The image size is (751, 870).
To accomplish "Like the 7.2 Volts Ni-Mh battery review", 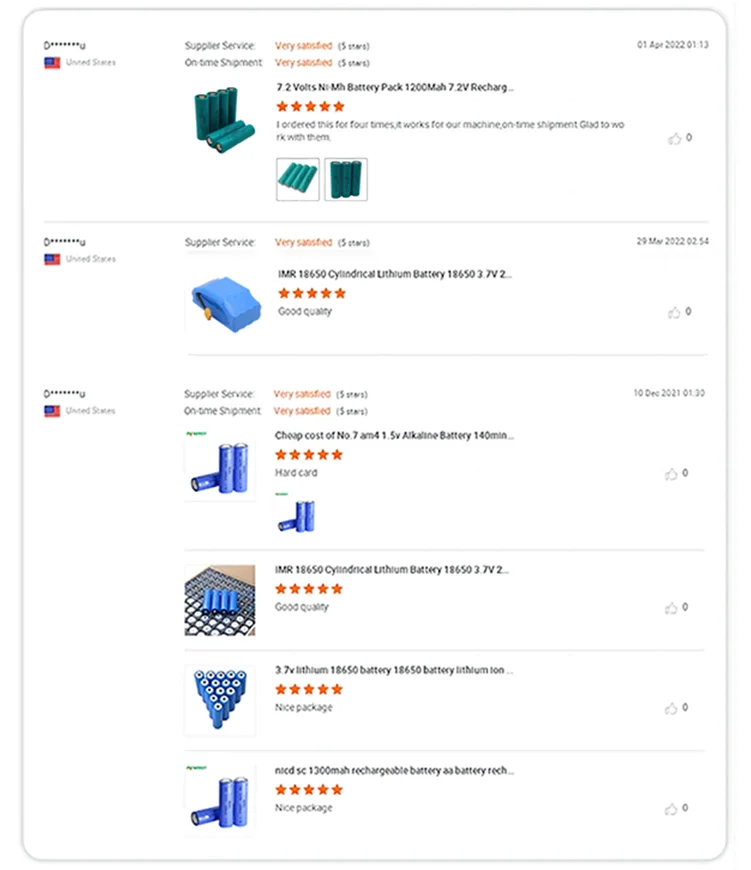I will [x=674, y=139].
